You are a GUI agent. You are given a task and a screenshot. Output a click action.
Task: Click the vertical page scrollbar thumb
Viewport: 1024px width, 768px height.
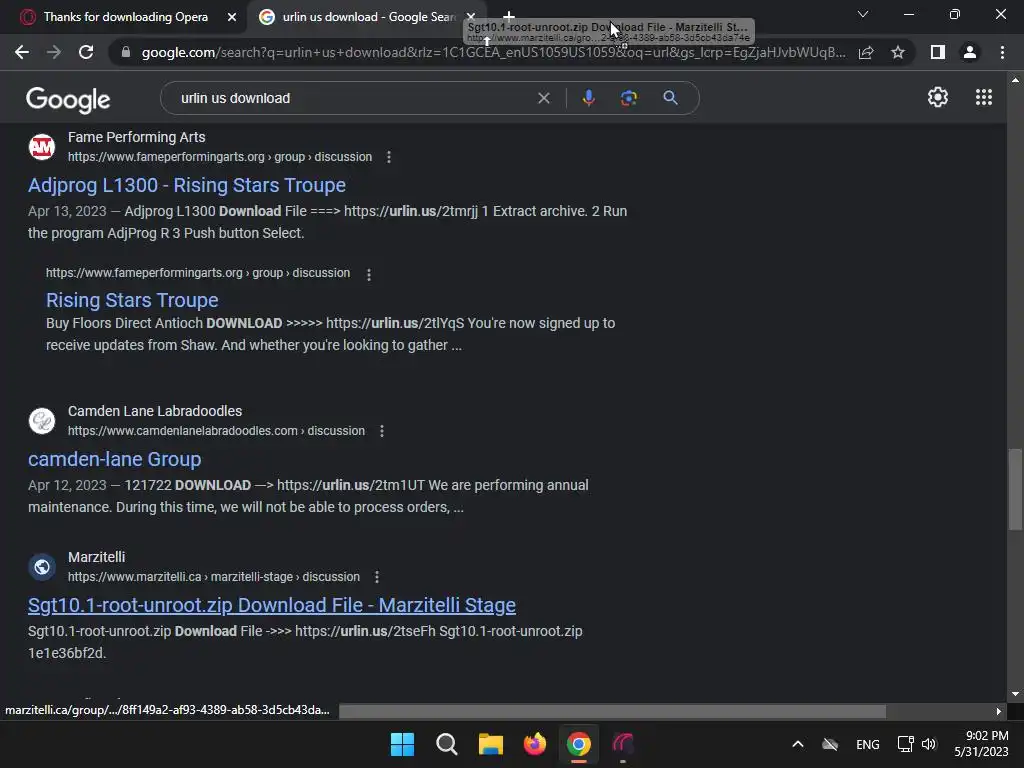(x=1015, y=488)
